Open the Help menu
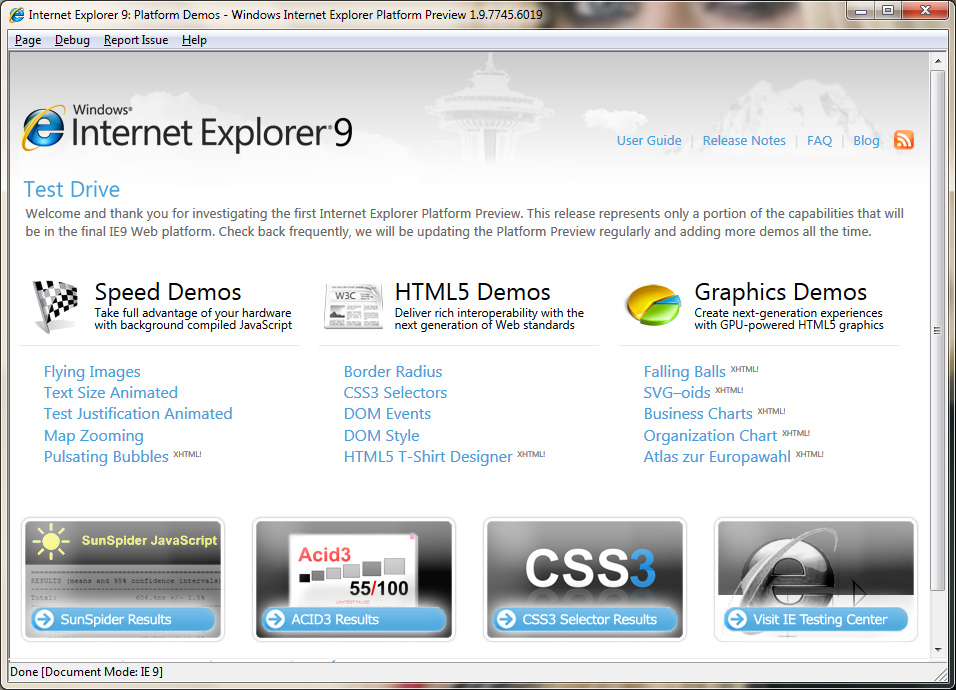 194,40
